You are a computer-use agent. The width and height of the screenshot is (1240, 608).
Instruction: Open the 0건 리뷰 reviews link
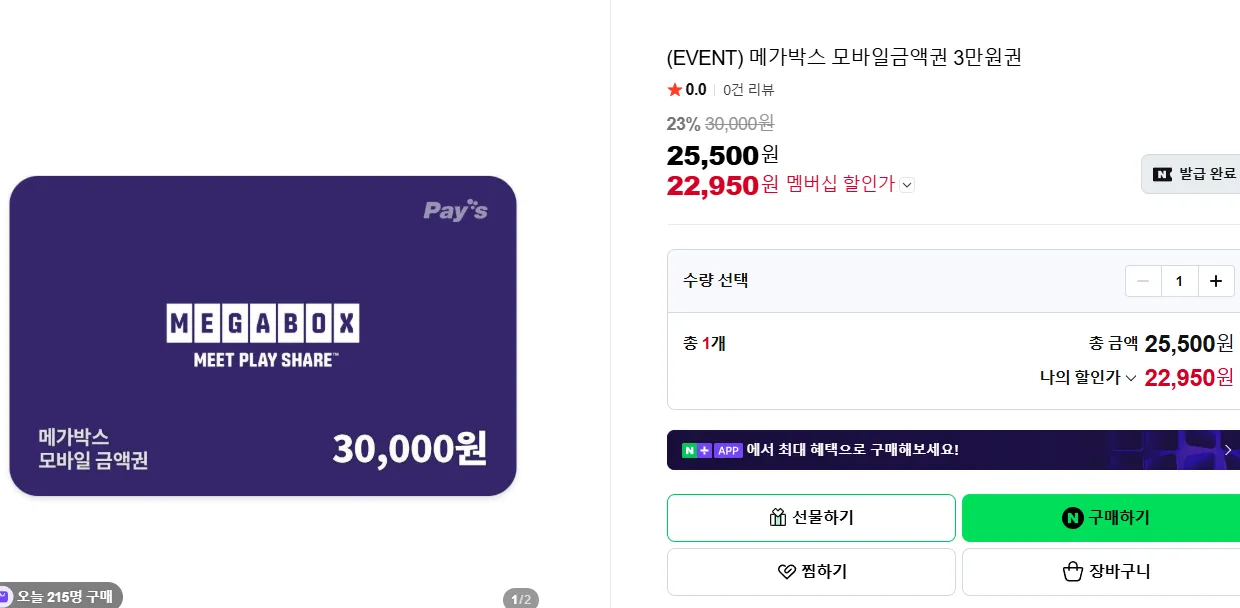[748, 90]
